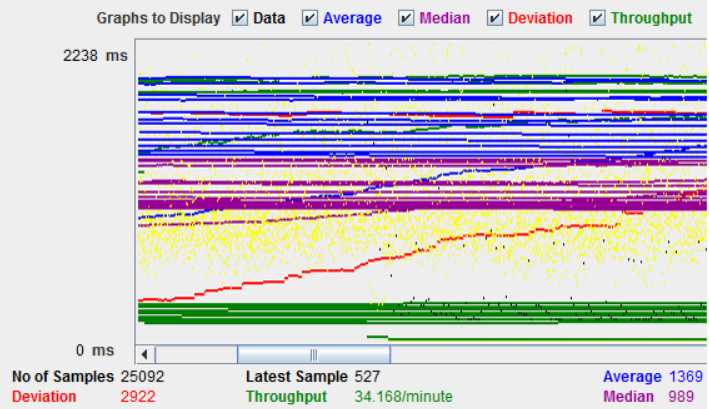Click the scrollbar track right of the thumb

coord(548,355)
